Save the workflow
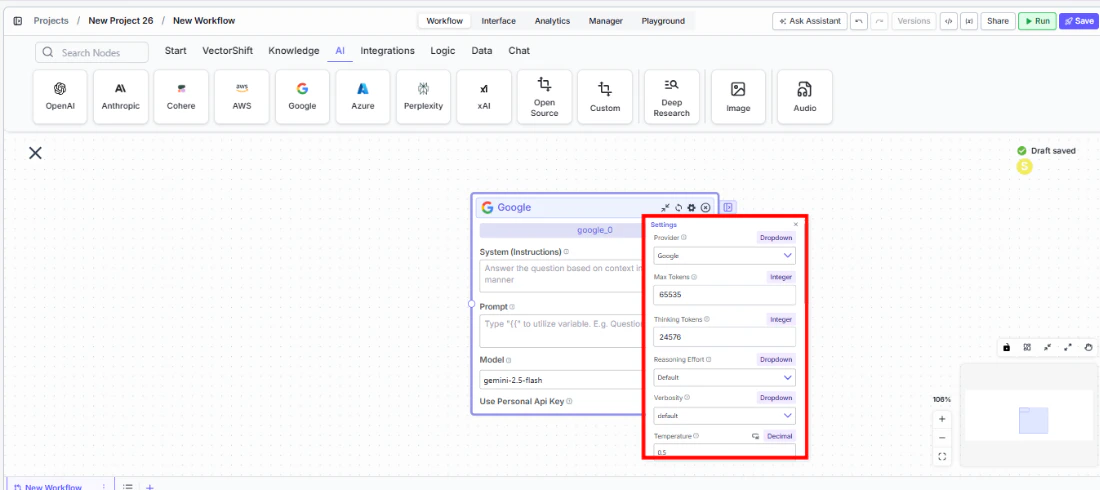The width and height of the screenshot is (1100, 490). 1079,21
